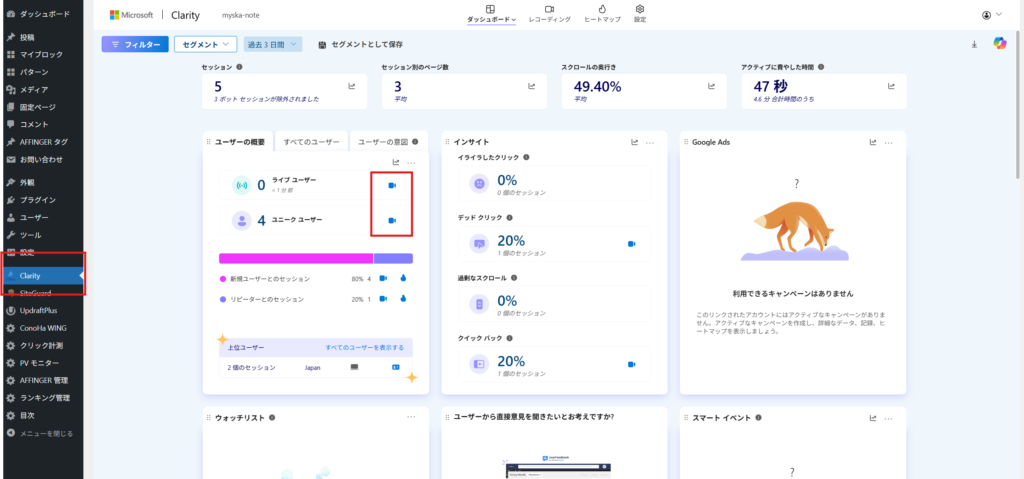The image size is (1024, 479).
Task: Show info for セッション metric
Action: tap(239, 67)
